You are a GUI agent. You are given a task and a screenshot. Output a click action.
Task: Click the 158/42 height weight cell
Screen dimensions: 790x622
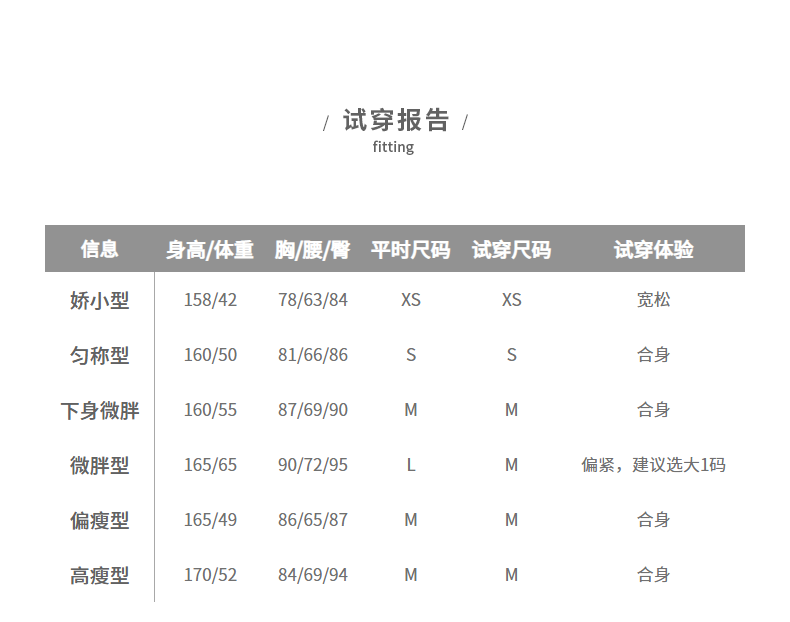210,300
